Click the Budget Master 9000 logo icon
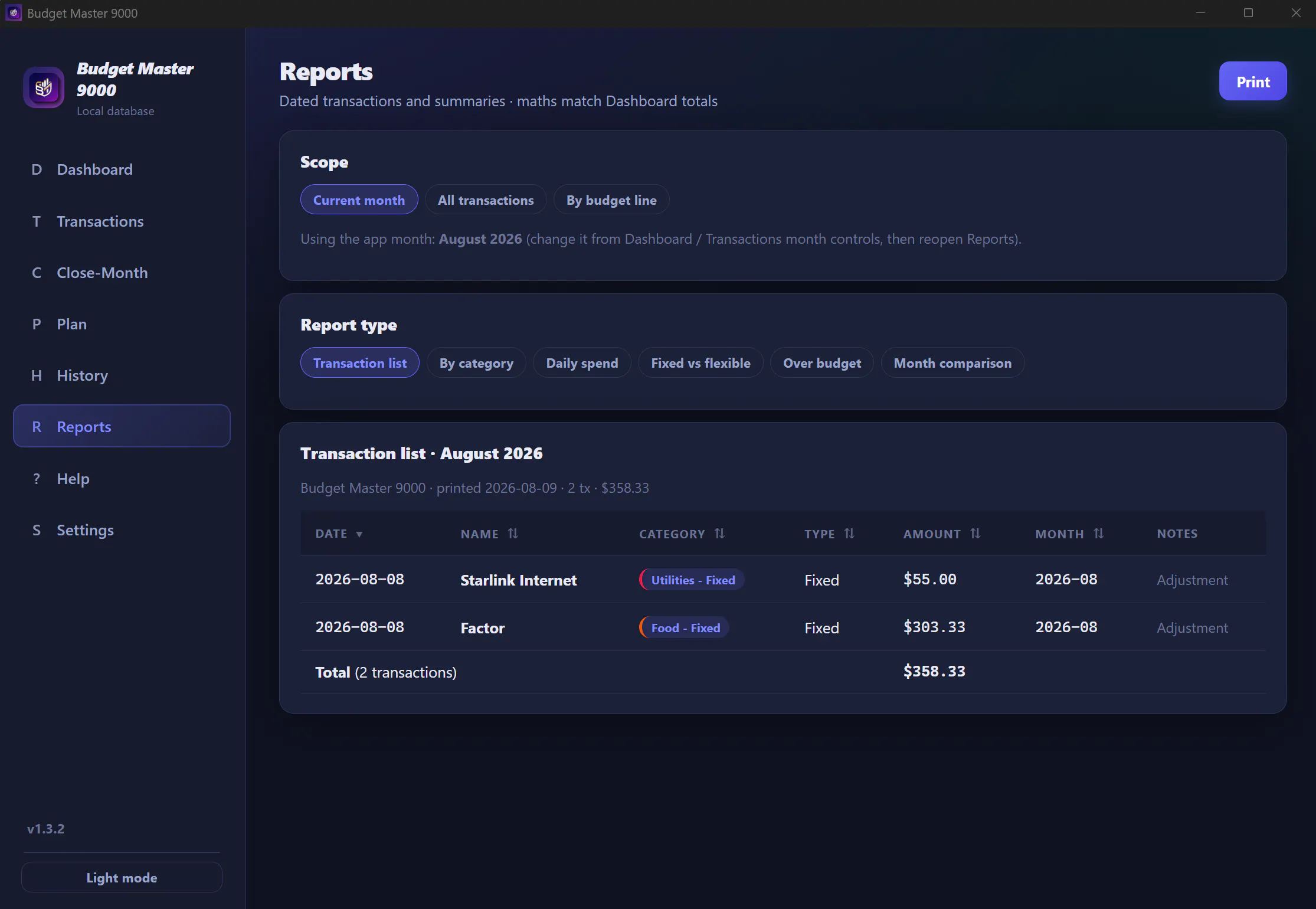This screenshot has height=909, width=1316. click(44, 87)
